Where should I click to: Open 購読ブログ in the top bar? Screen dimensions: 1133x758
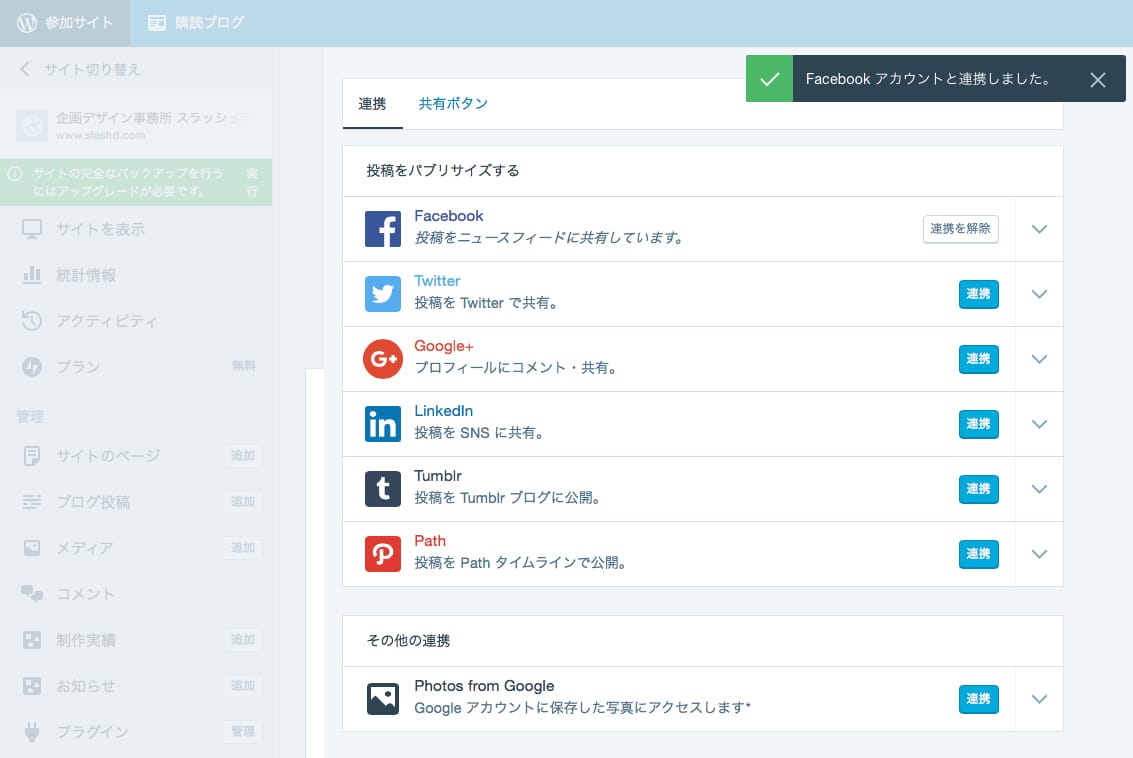click(x=197, y=23)
